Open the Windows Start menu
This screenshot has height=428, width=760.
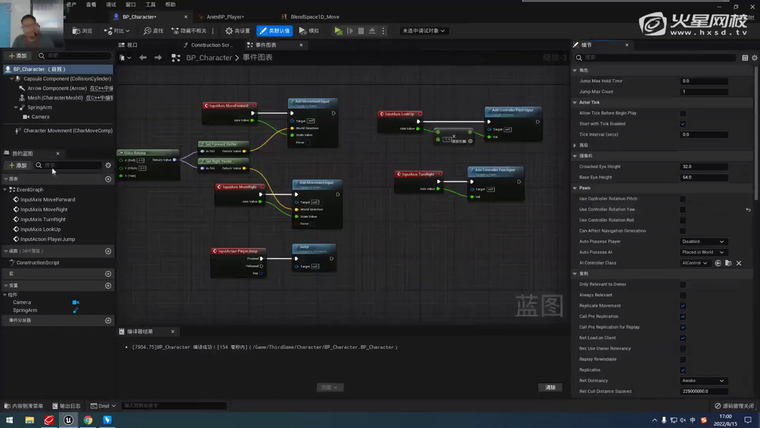coord(10,420)
